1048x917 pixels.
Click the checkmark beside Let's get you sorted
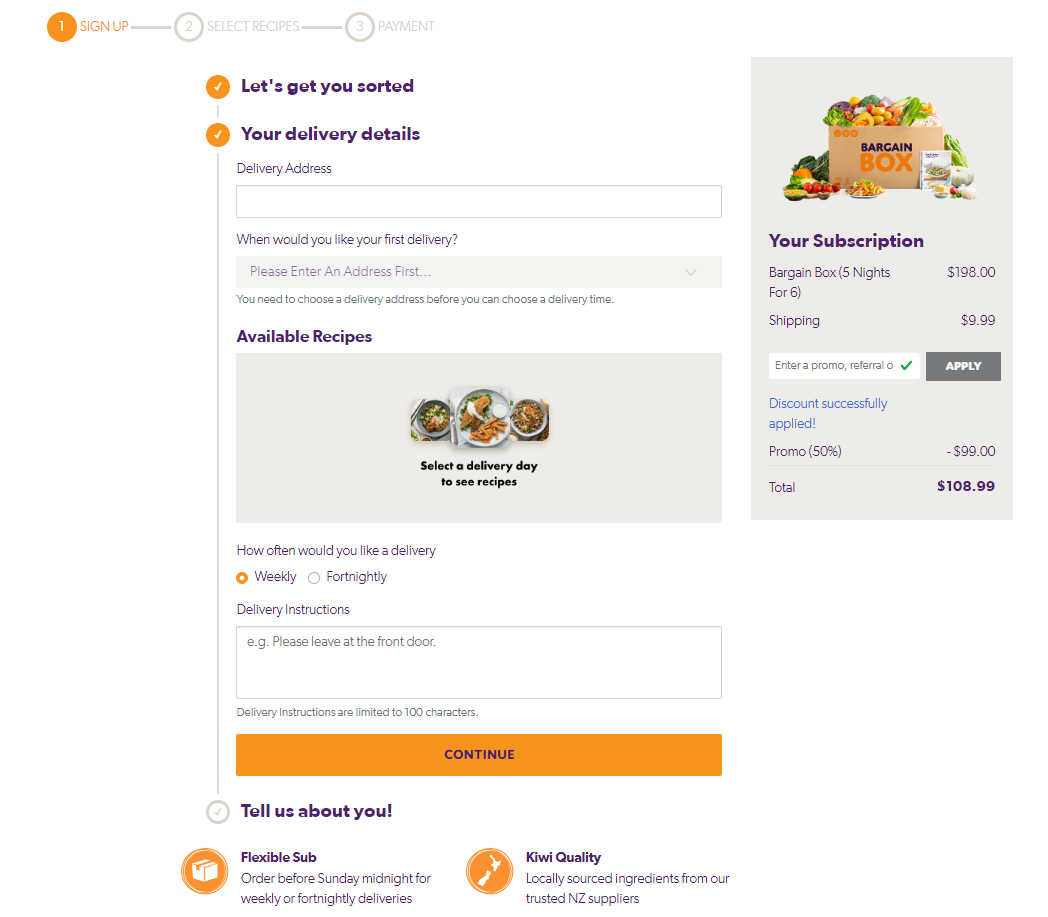(x=218, y=87)
